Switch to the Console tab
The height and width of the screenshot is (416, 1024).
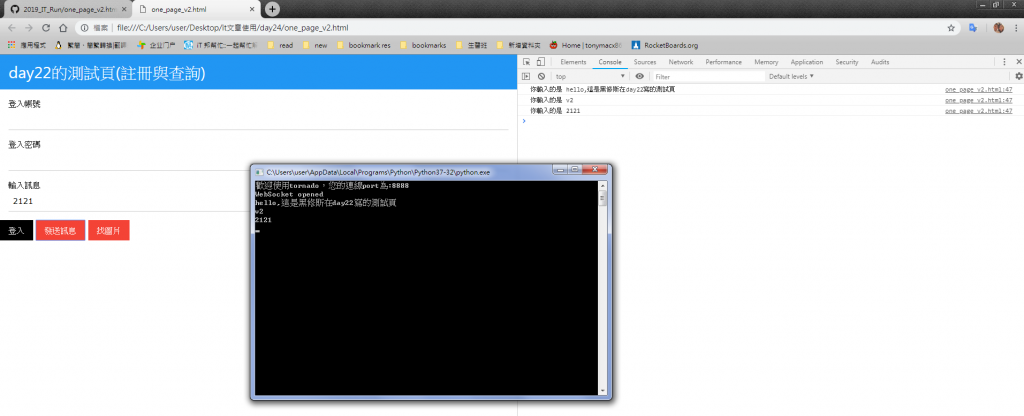(x=610, y=62)
